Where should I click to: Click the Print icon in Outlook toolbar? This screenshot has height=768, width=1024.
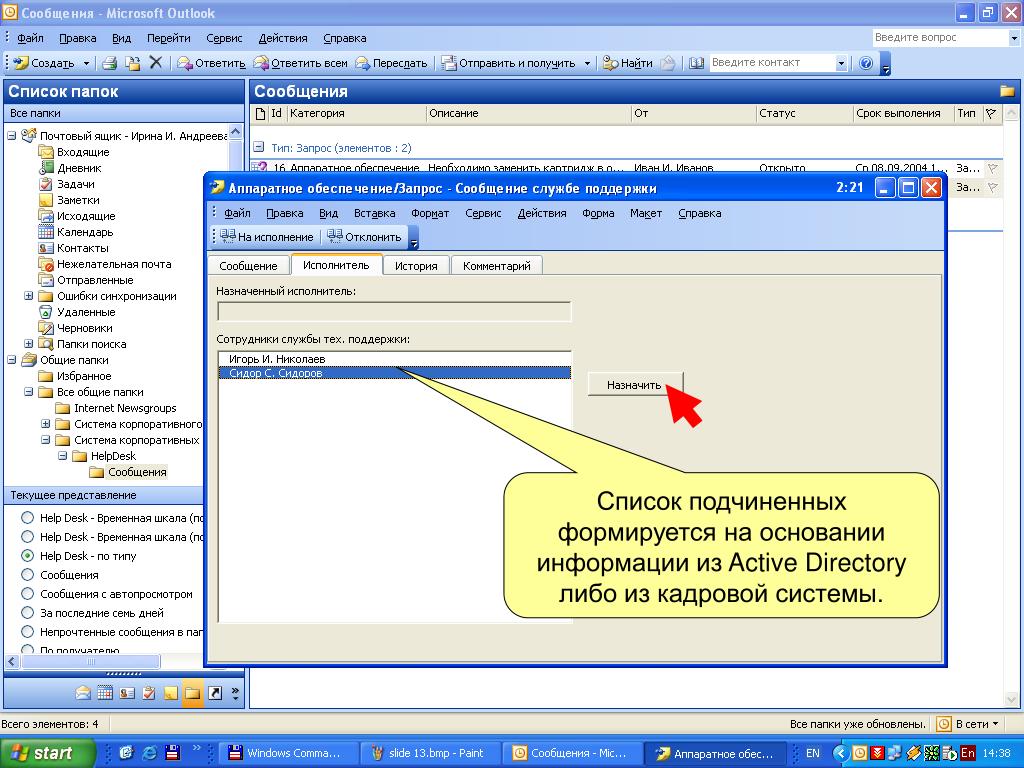click(x=109, y=63)
